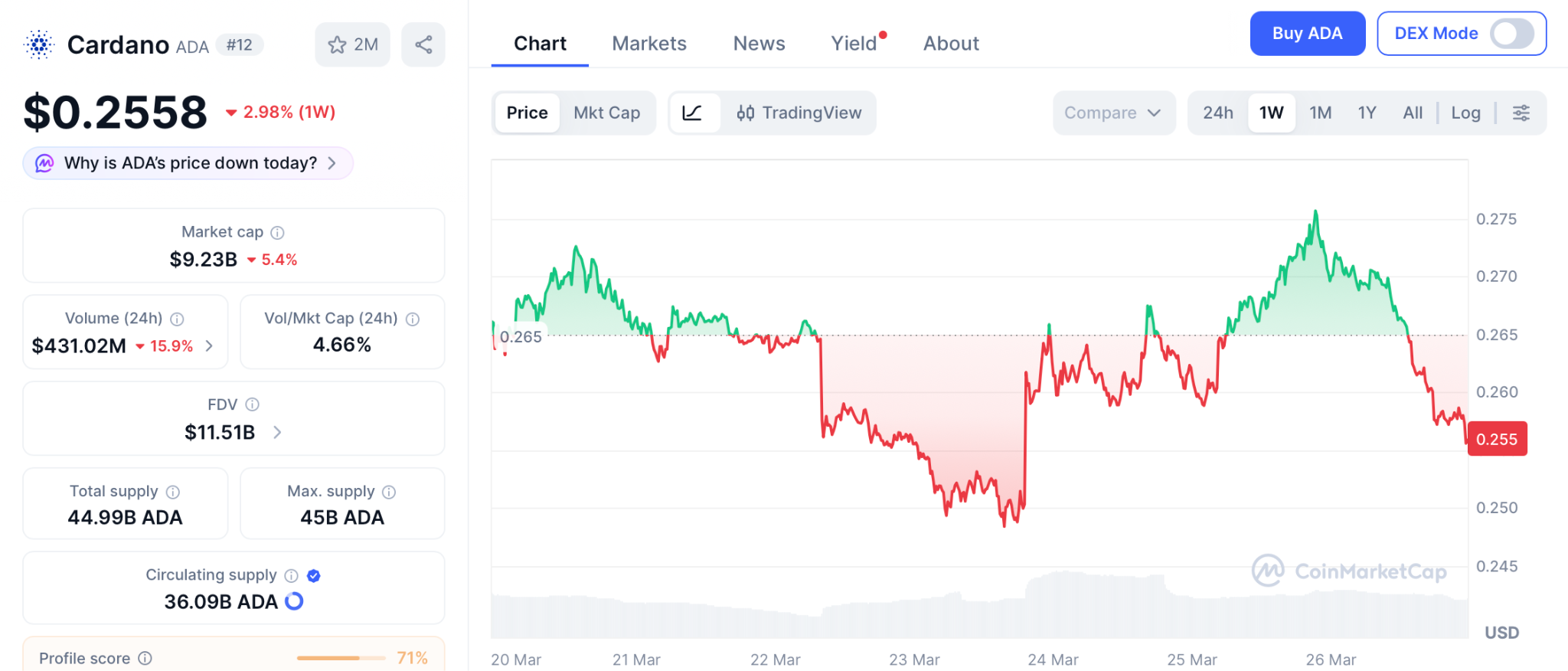Open the News tab

pyautogui.click(x=759, y=43)
